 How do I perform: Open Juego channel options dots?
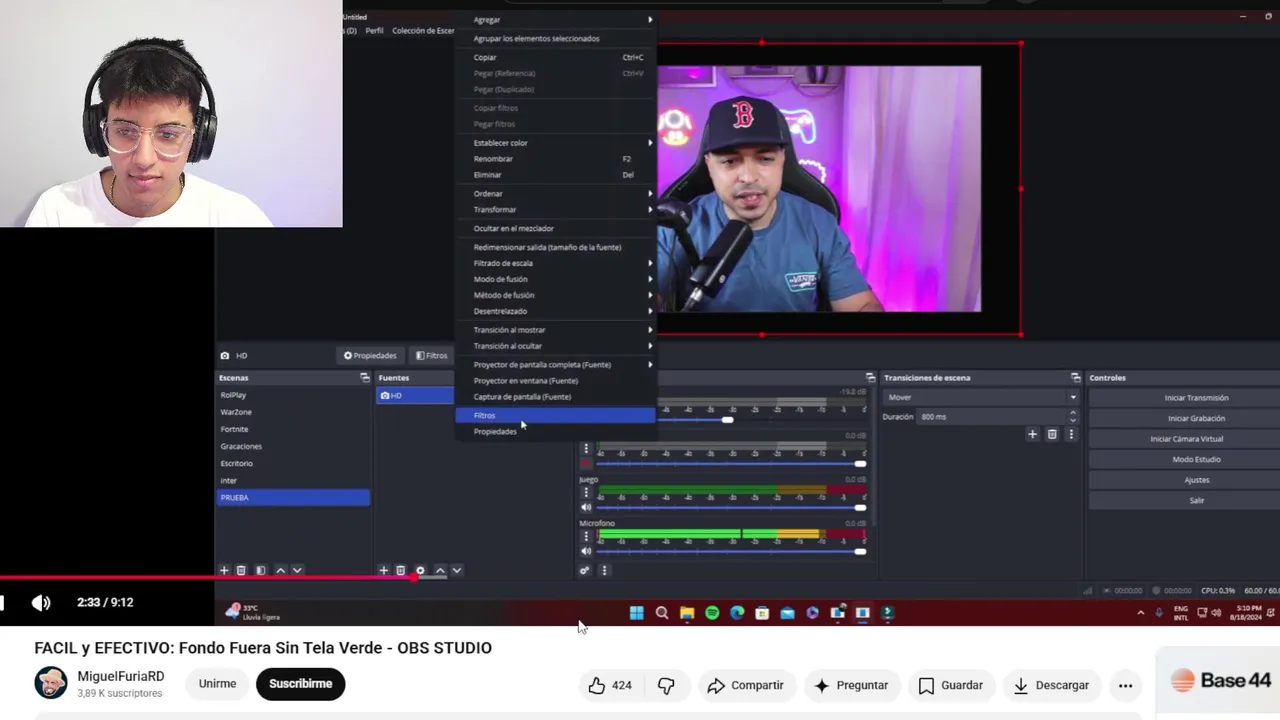[586, 492]
